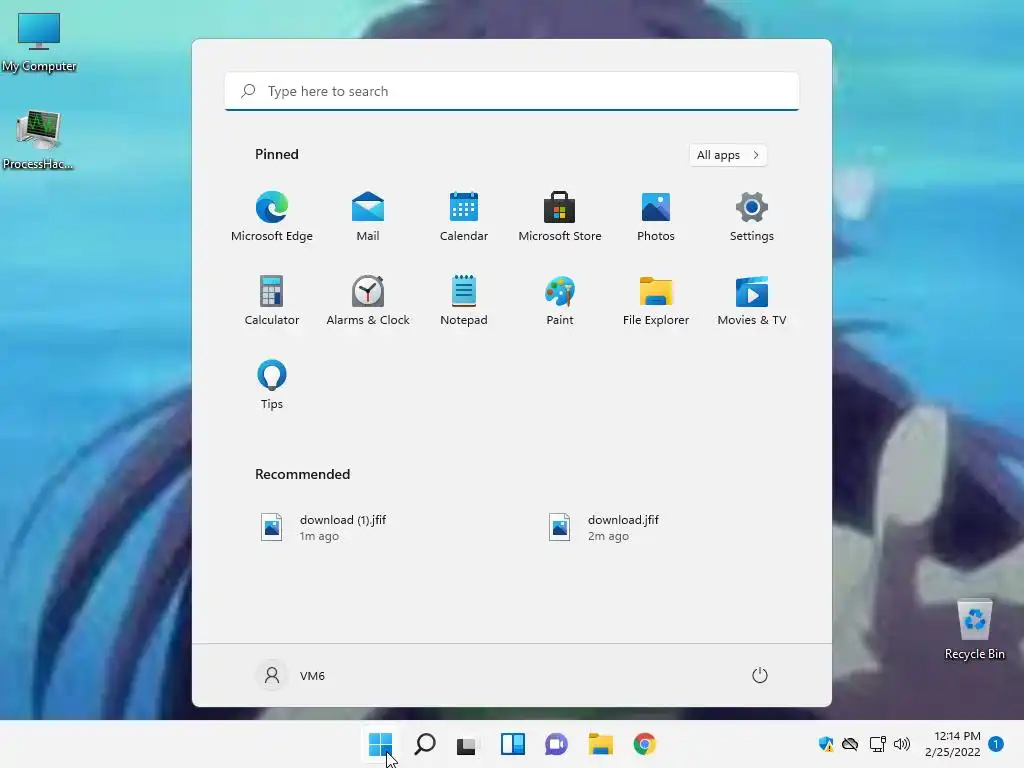
Task: Expand the All apps list
Action: tap(728, 155)
